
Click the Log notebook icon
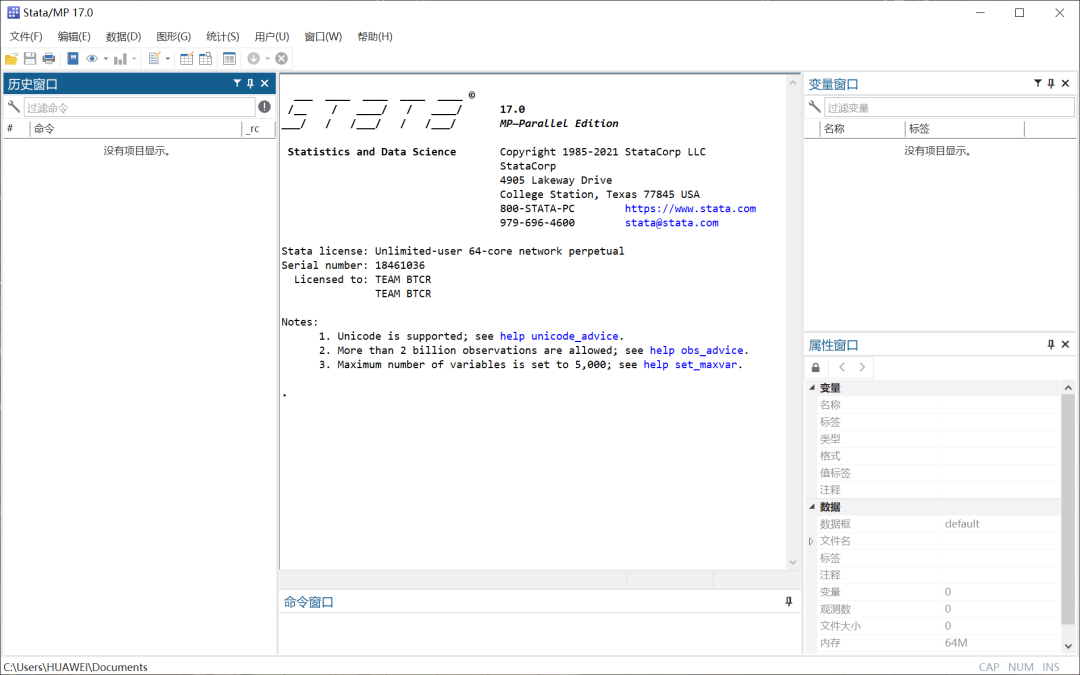(72, 59)
